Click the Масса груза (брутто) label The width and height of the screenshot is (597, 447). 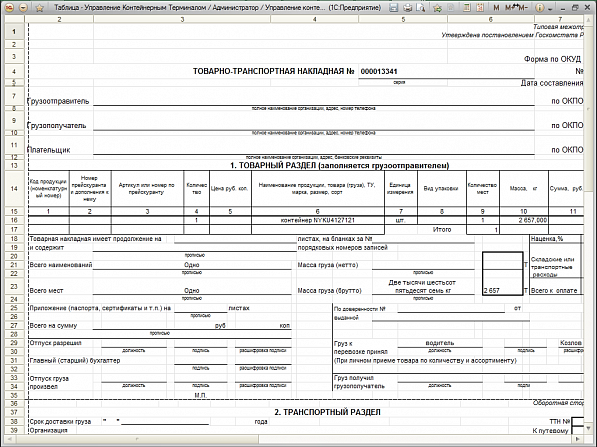click(329, 291)
